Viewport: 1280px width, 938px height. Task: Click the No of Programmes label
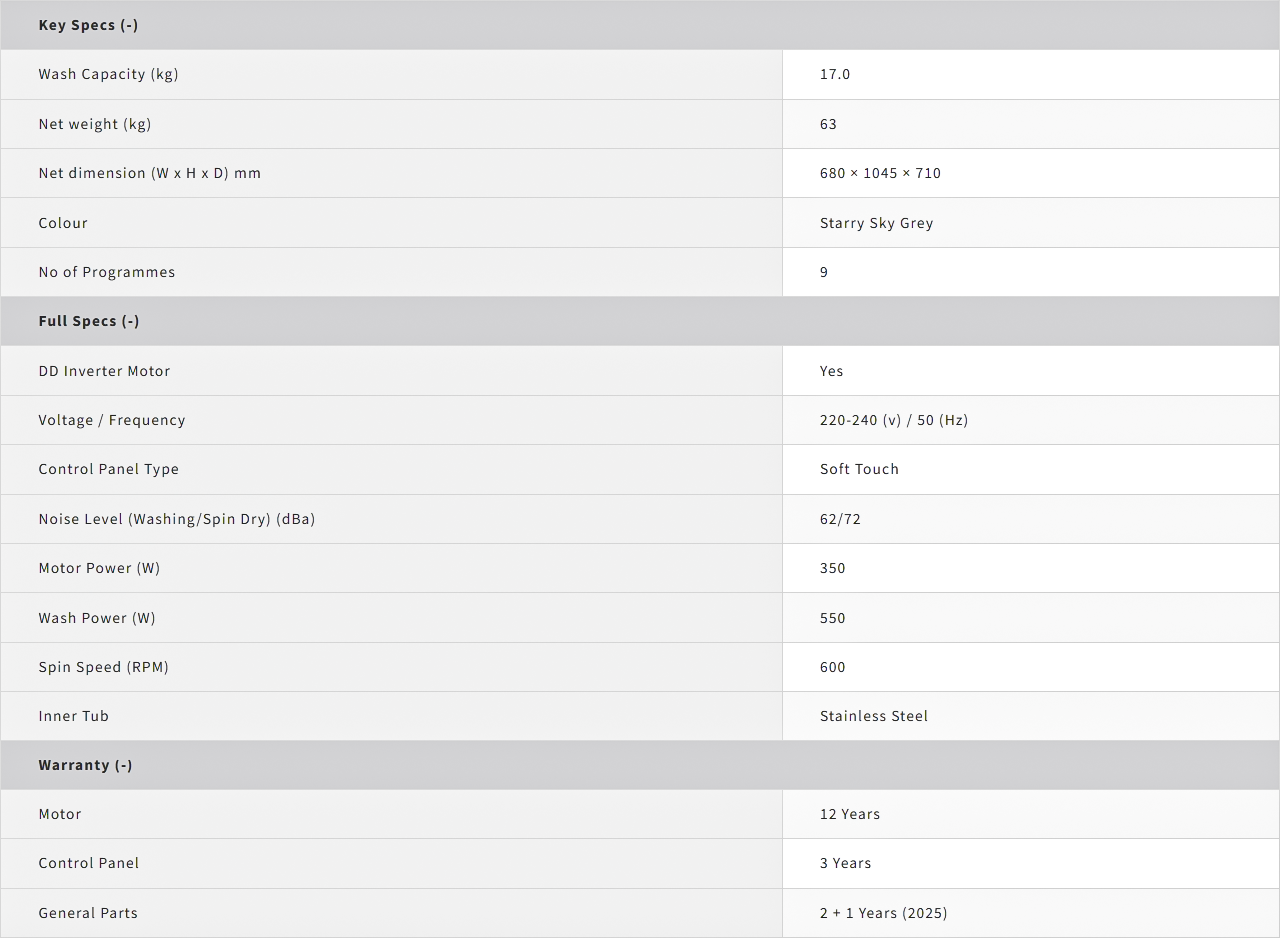pos(107,272)
